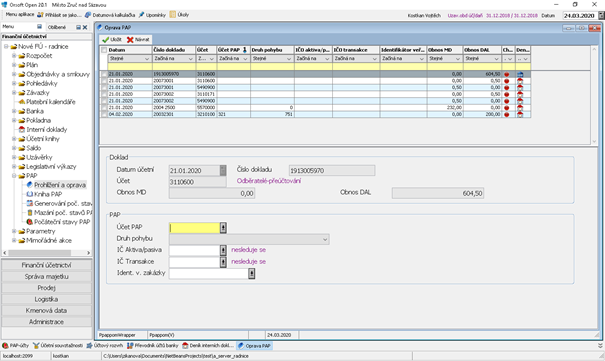The width and height of the screenshot is (605, 361).
Task: Click the red X Návrat icon
Action: coord(130,40)
